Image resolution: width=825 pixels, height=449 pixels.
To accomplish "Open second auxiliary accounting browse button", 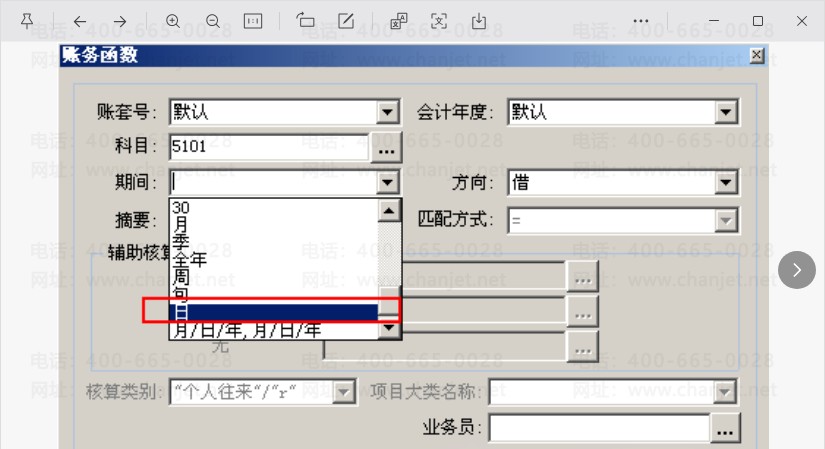I will click(x=583, y=313).
